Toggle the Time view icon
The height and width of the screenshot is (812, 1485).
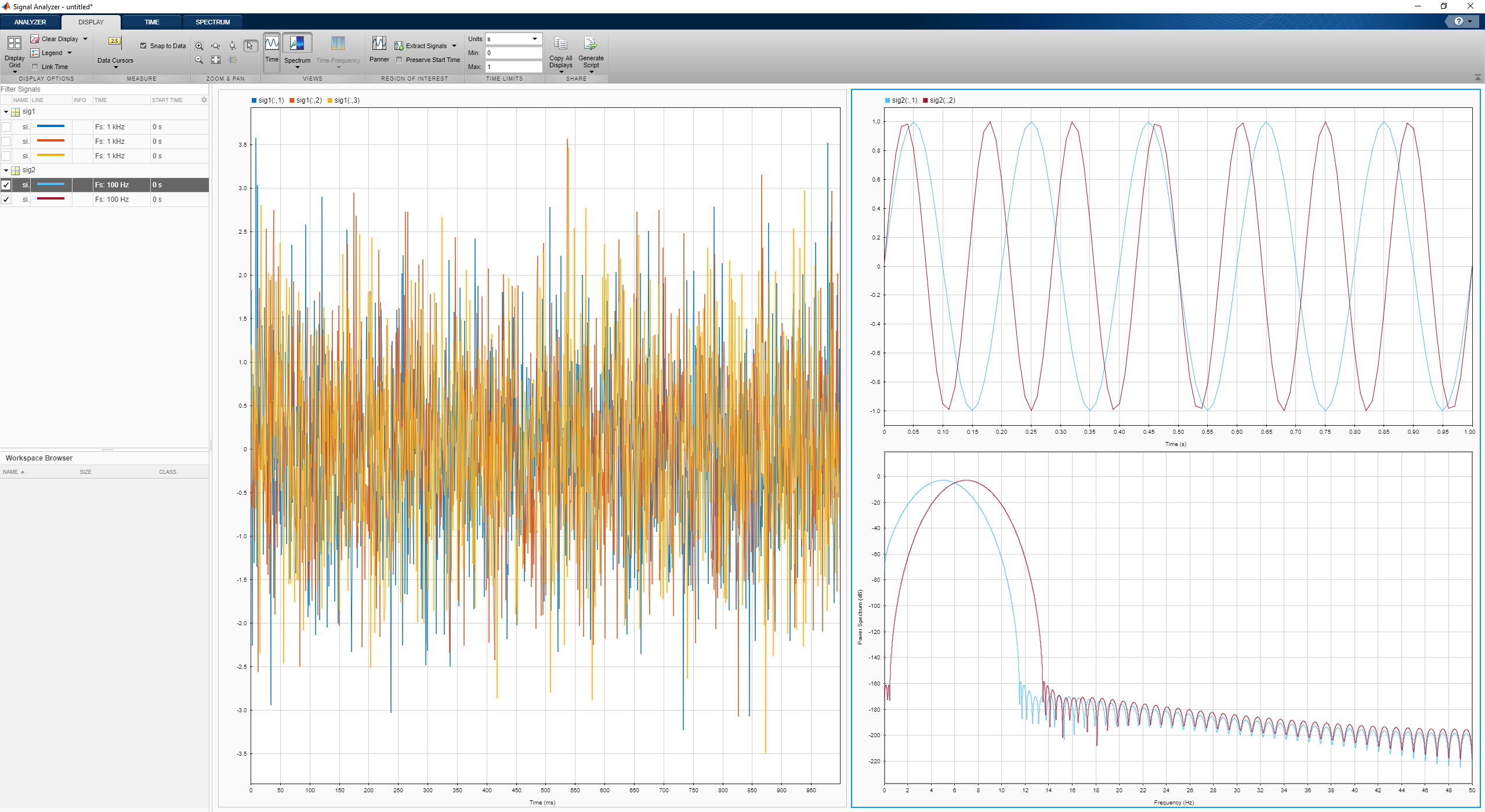tap(271, 44)
